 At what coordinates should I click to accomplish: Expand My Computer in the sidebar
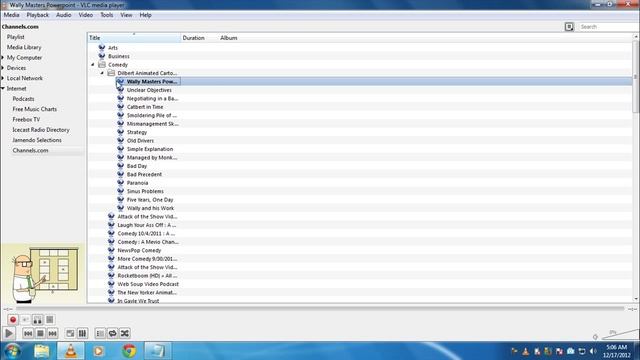(x=3, y=58)
